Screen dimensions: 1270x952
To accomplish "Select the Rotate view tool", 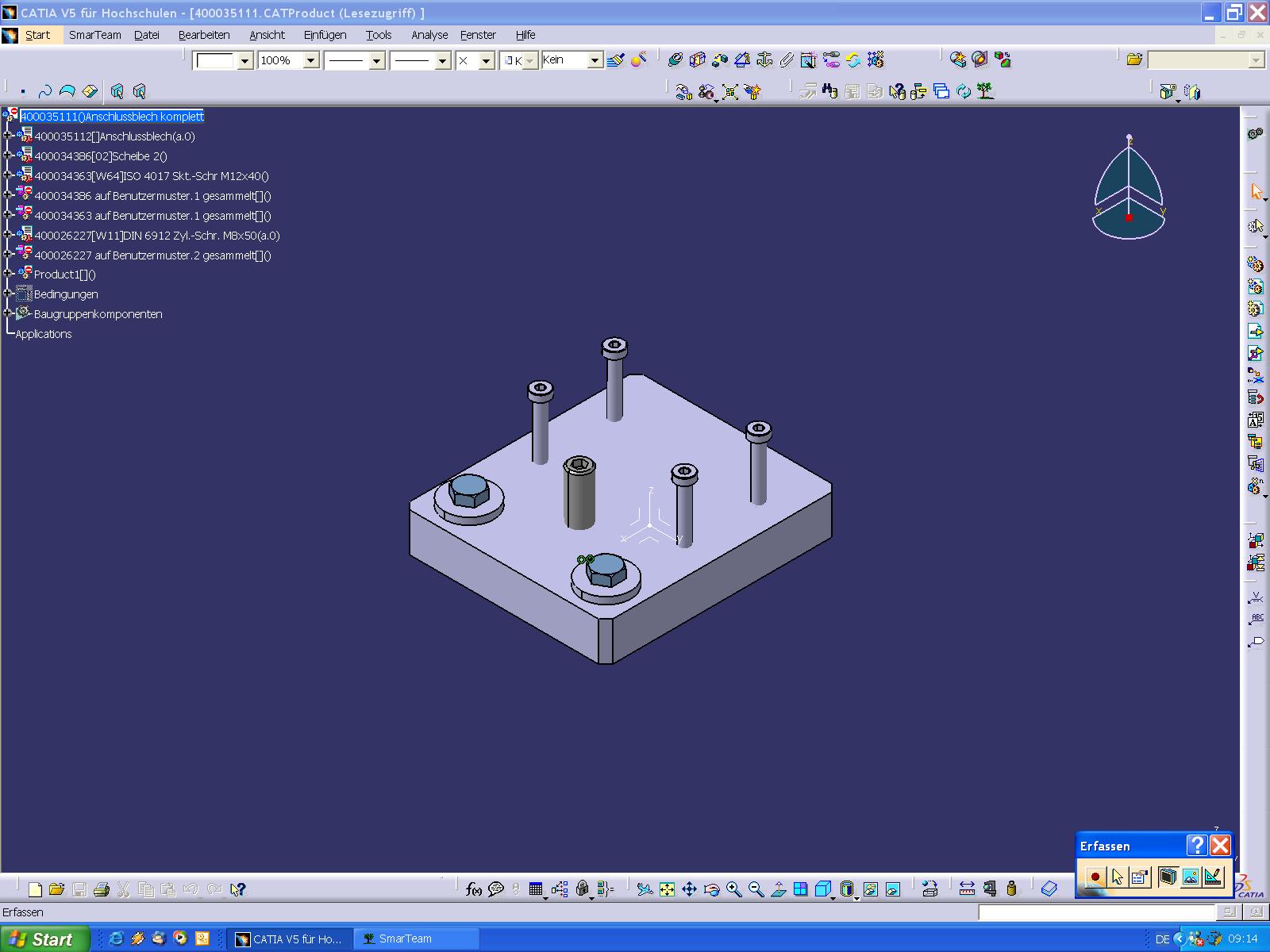I will (x=711, y=889).
